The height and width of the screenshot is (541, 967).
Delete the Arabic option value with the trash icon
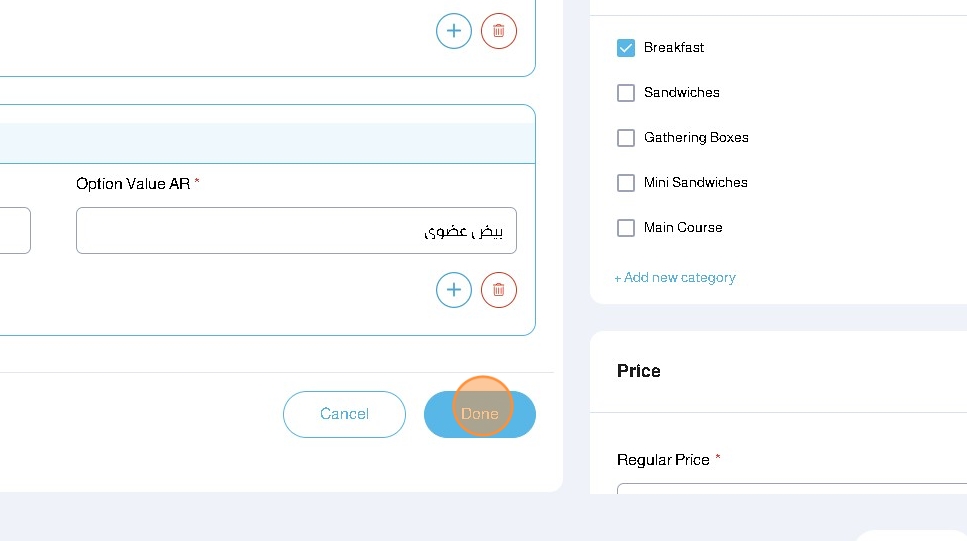pos(499,290)
